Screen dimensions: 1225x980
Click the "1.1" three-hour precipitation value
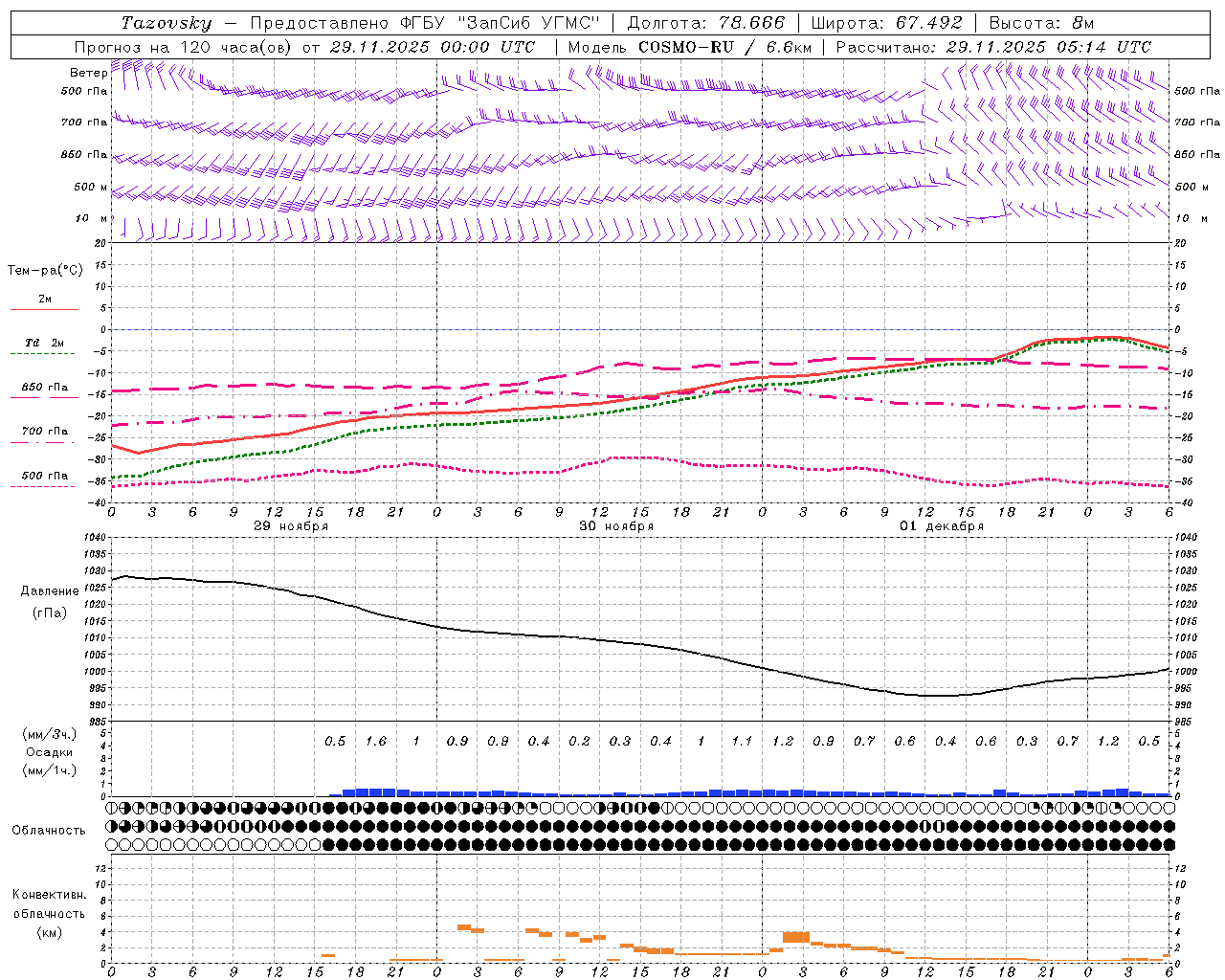(x=742, y=741)
